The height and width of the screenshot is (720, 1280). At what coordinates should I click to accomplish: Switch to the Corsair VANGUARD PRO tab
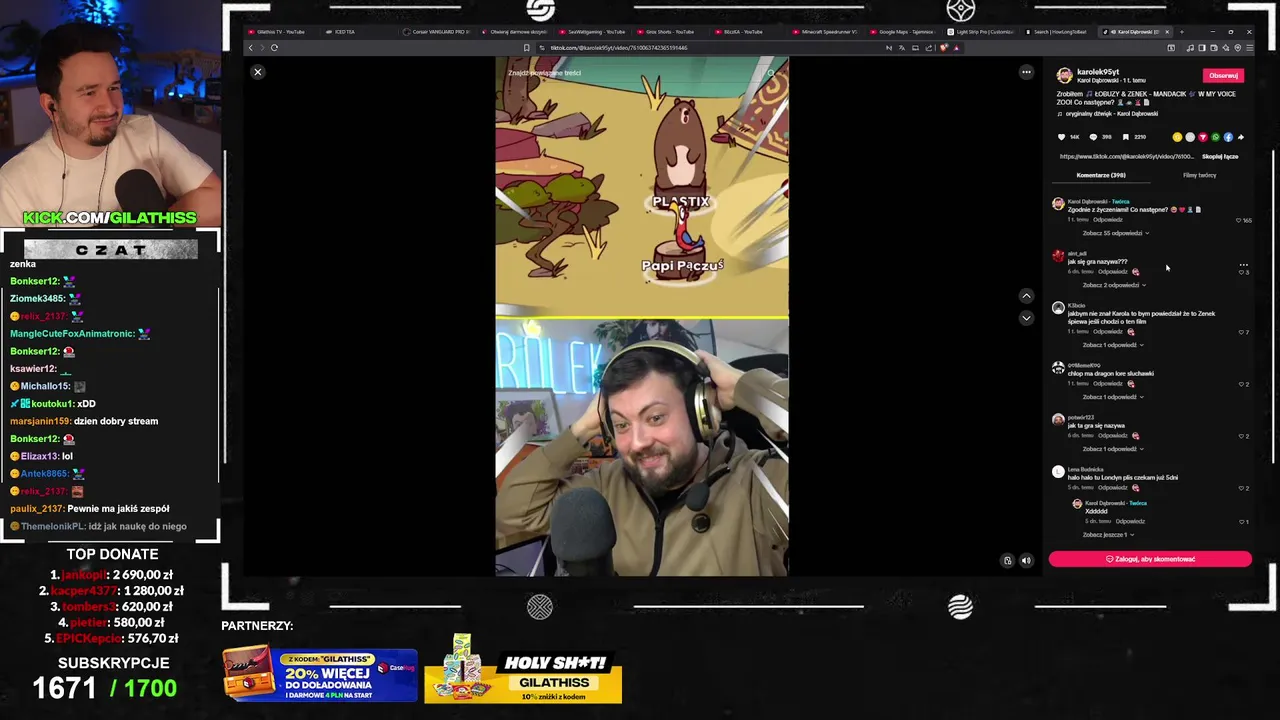pos(436,32)
